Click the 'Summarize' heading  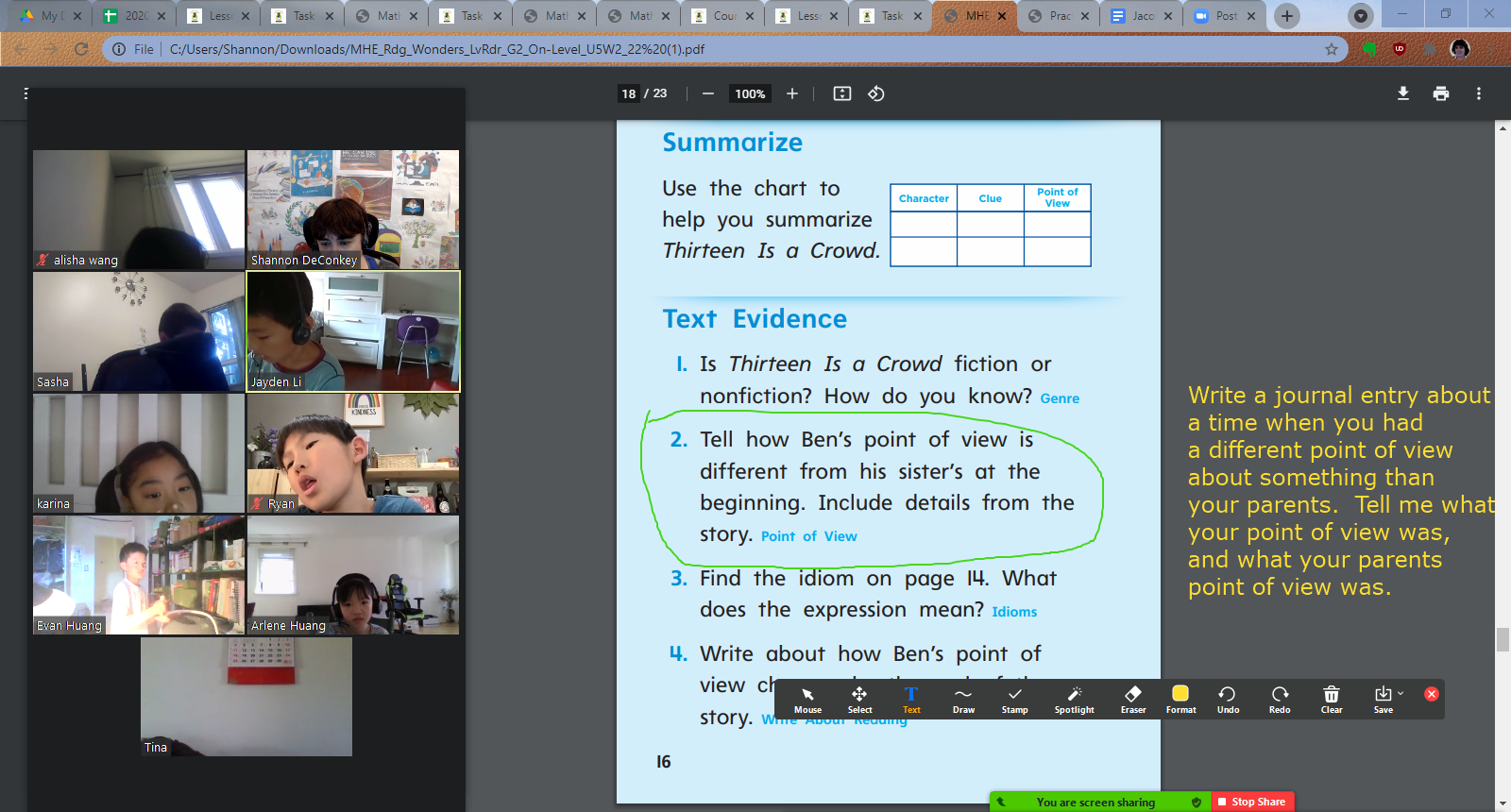tap(732, 143)
